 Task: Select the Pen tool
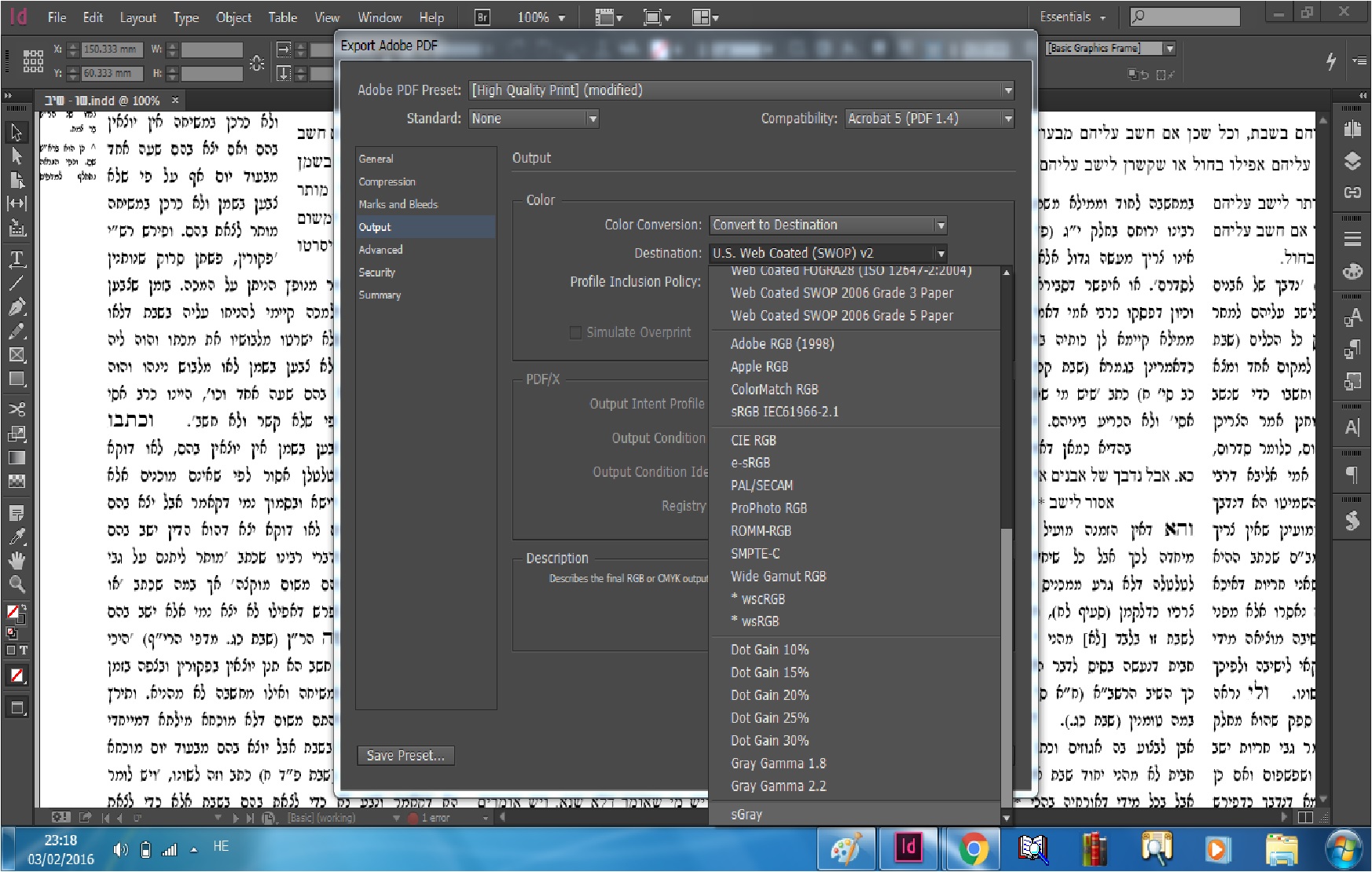[x=17, y=307]
